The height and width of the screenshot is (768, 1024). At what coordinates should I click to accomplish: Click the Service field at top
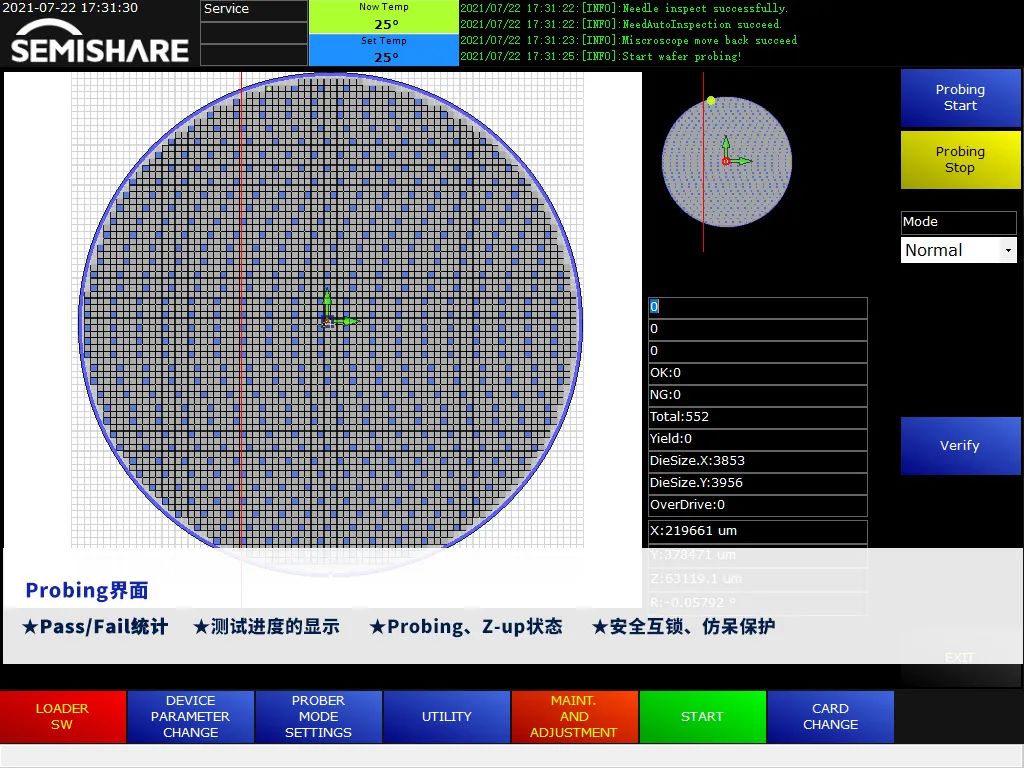click(x=253, y=10)
